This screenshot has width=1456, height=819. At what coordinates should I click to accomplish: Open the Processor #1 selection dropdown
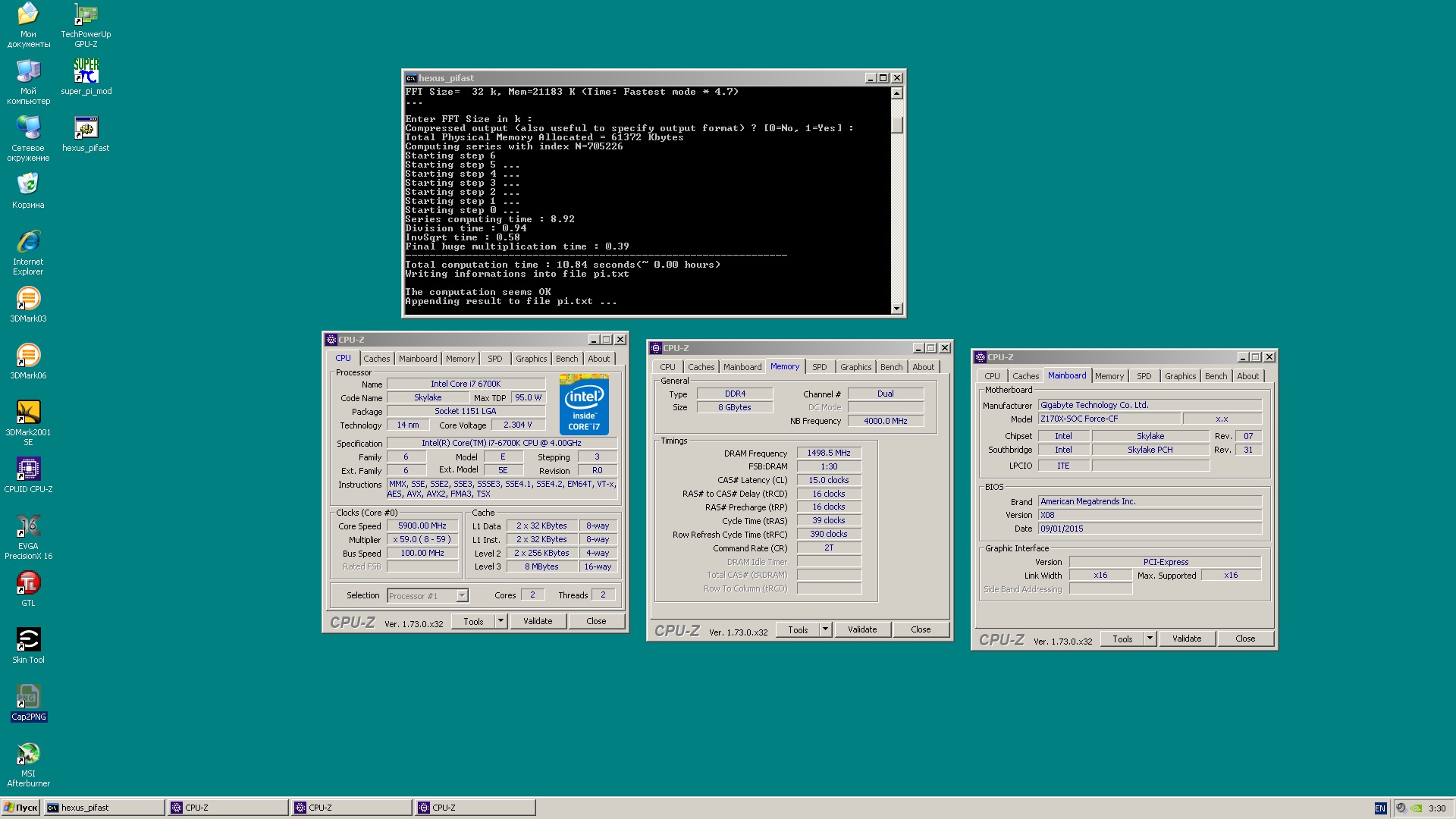click(428, 596)
